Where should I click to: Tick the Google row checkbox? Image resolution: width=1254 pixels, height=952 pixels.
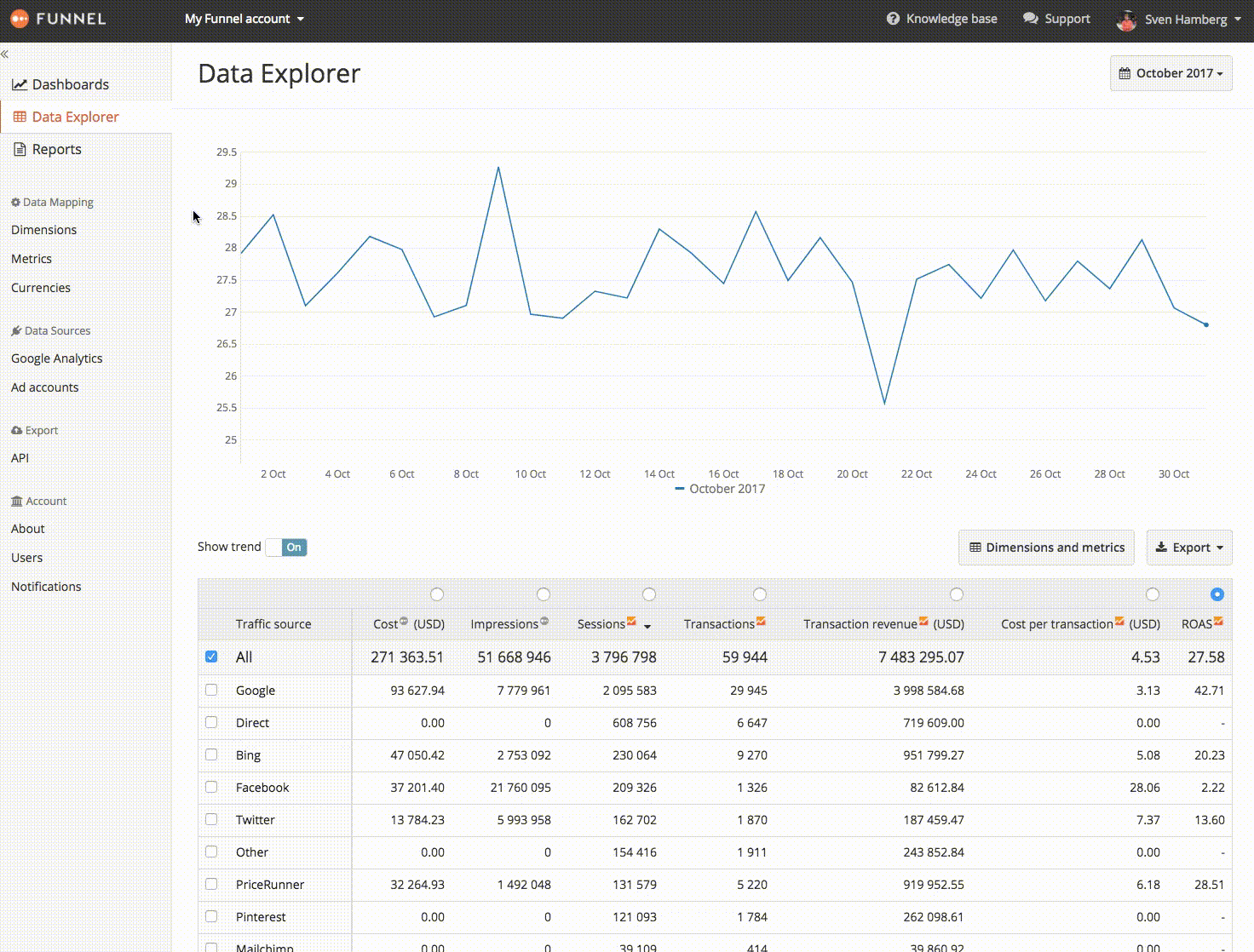coord(211,690)
